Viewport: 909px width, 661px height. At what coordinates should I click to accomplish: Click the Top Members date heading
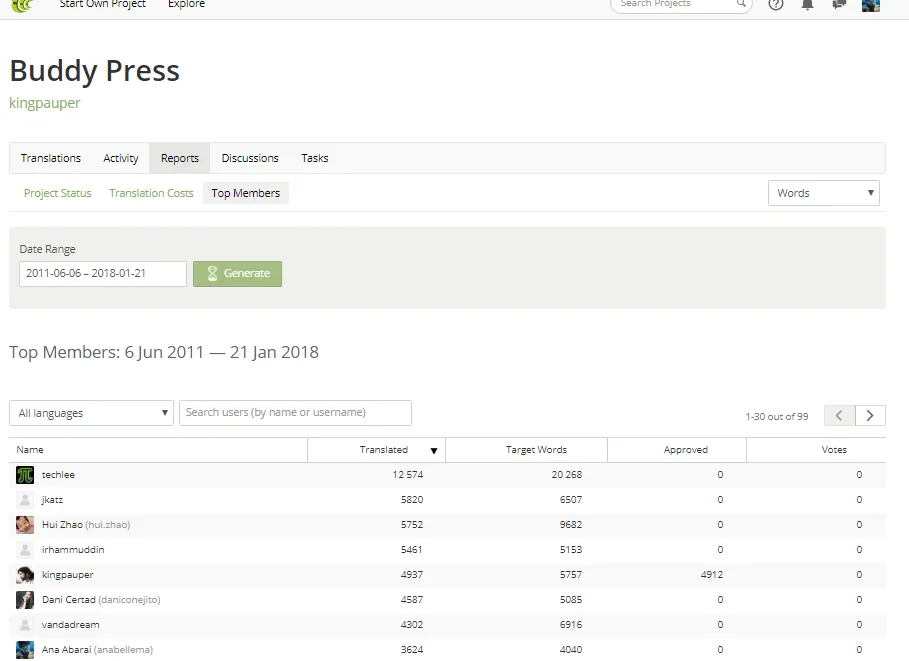coord(164,353)
